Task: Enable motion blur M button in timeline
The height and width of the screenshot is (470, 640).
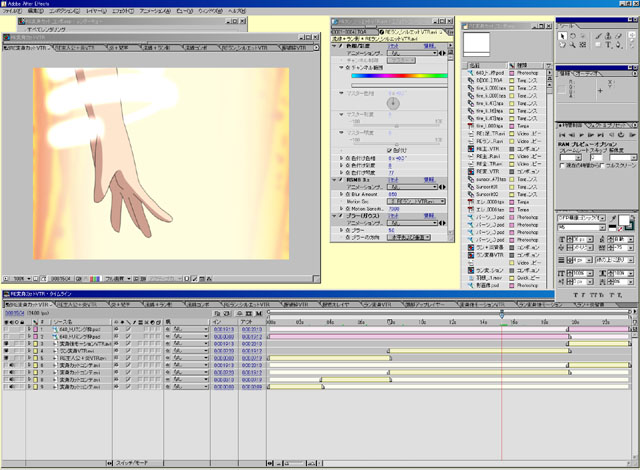Action: (258, 313)
